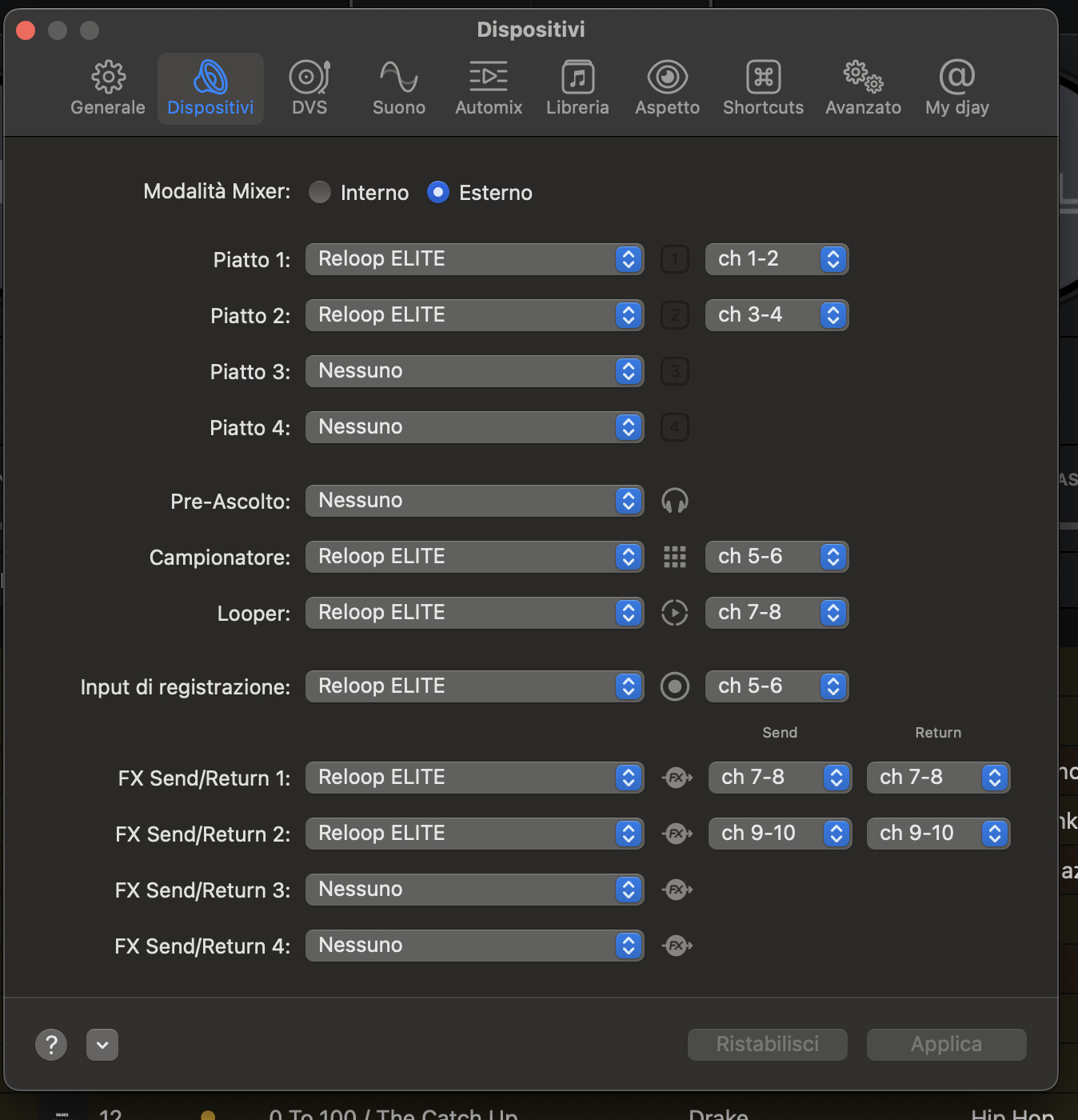Switch to the Shortcuts tab
Viewport: 1078px width, 1120px height.
763,88
